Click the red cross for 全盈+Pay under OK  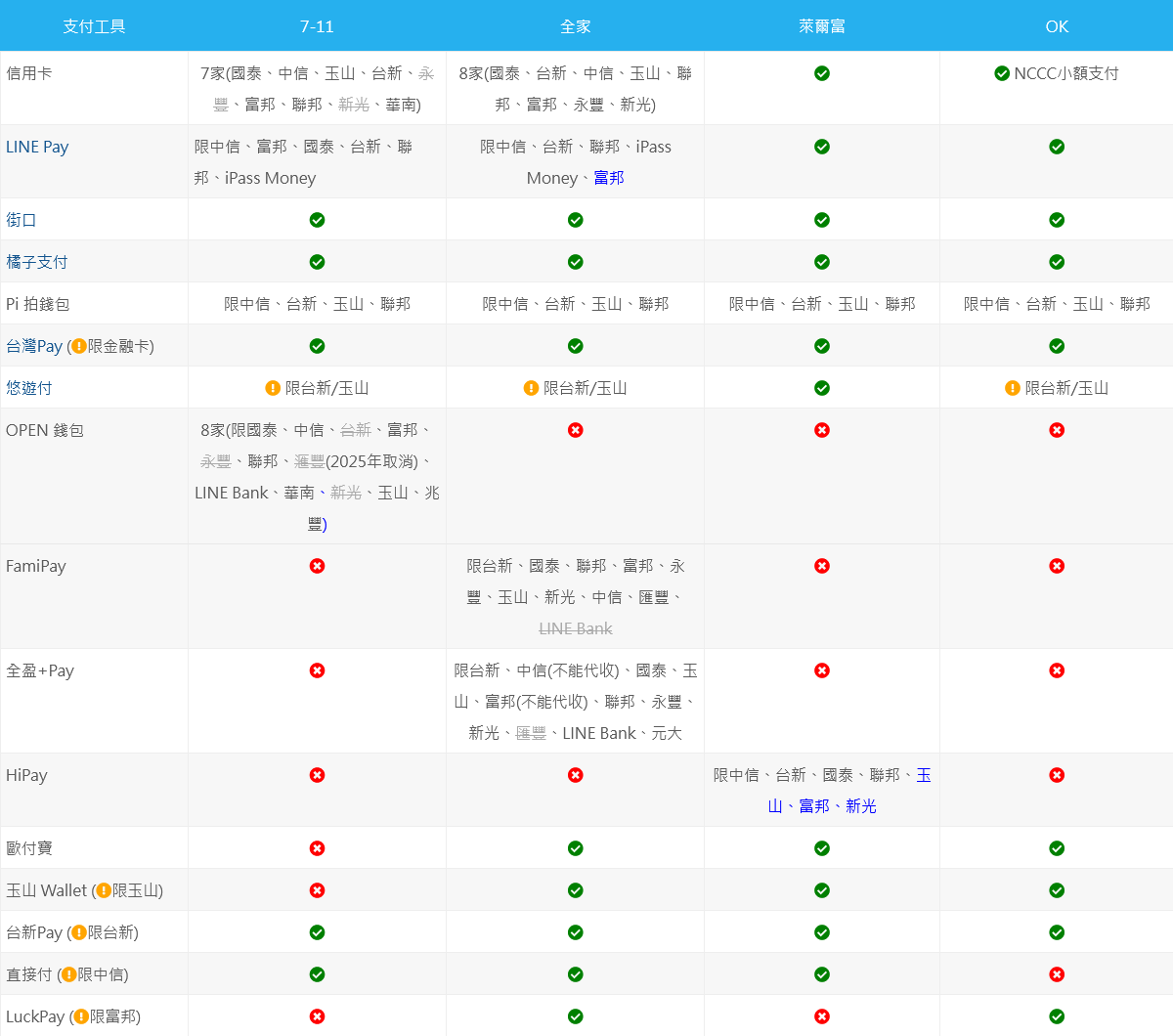pos(1057,670)
